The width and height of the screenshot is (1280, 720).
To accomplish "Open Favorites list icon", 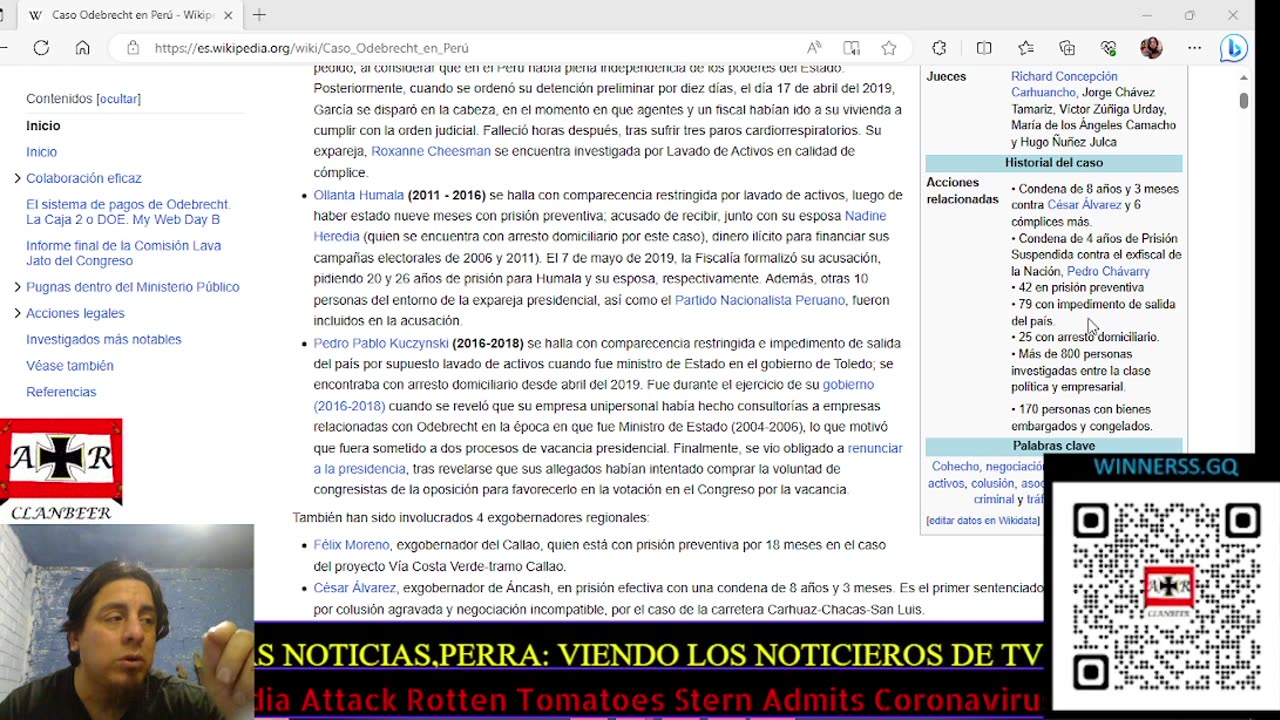I will pos(1026,47).
